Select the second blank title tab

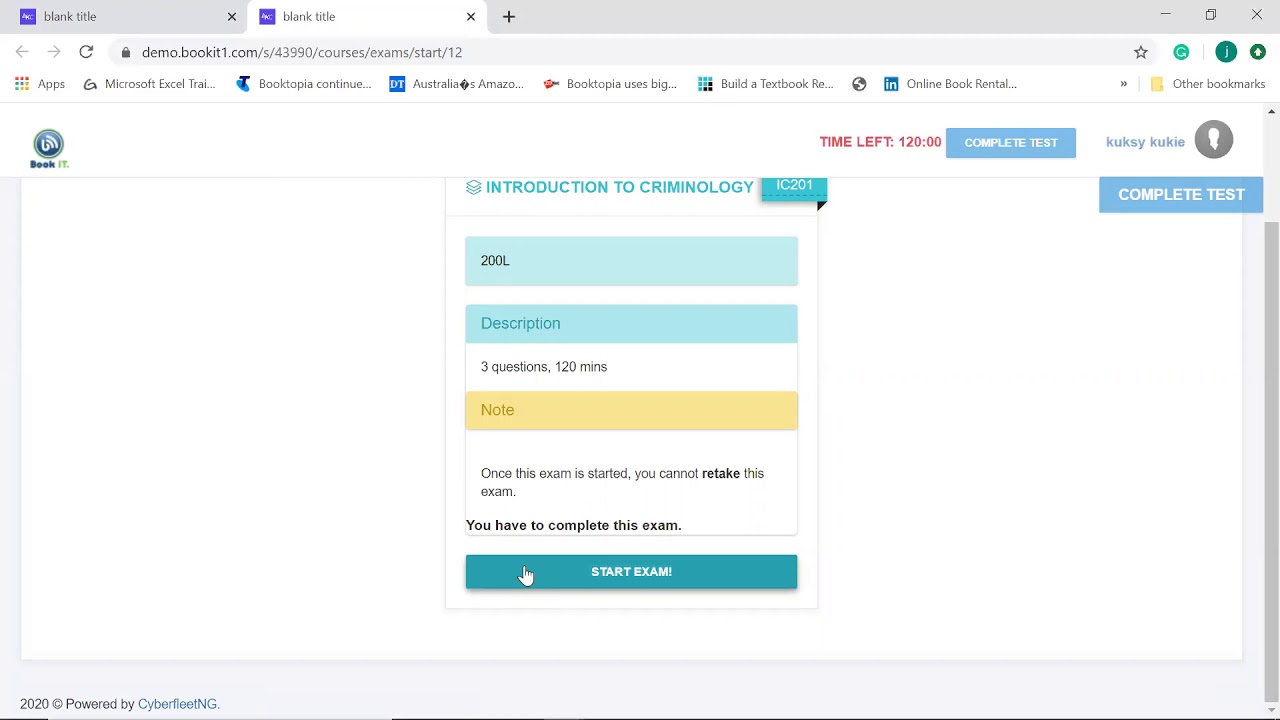[368, 16]
